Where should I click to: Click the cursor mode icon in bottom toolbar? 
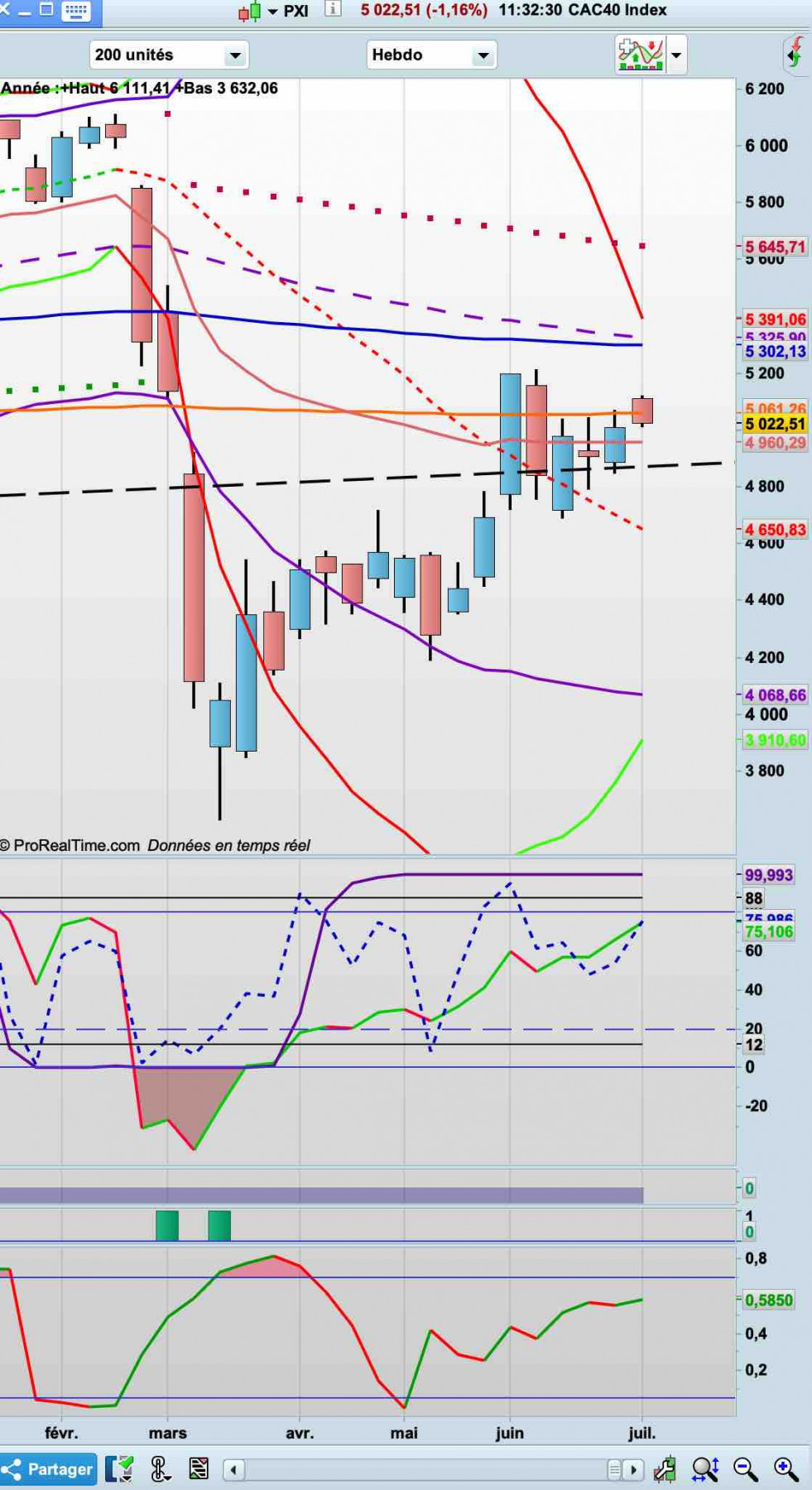pos(160,1469)
